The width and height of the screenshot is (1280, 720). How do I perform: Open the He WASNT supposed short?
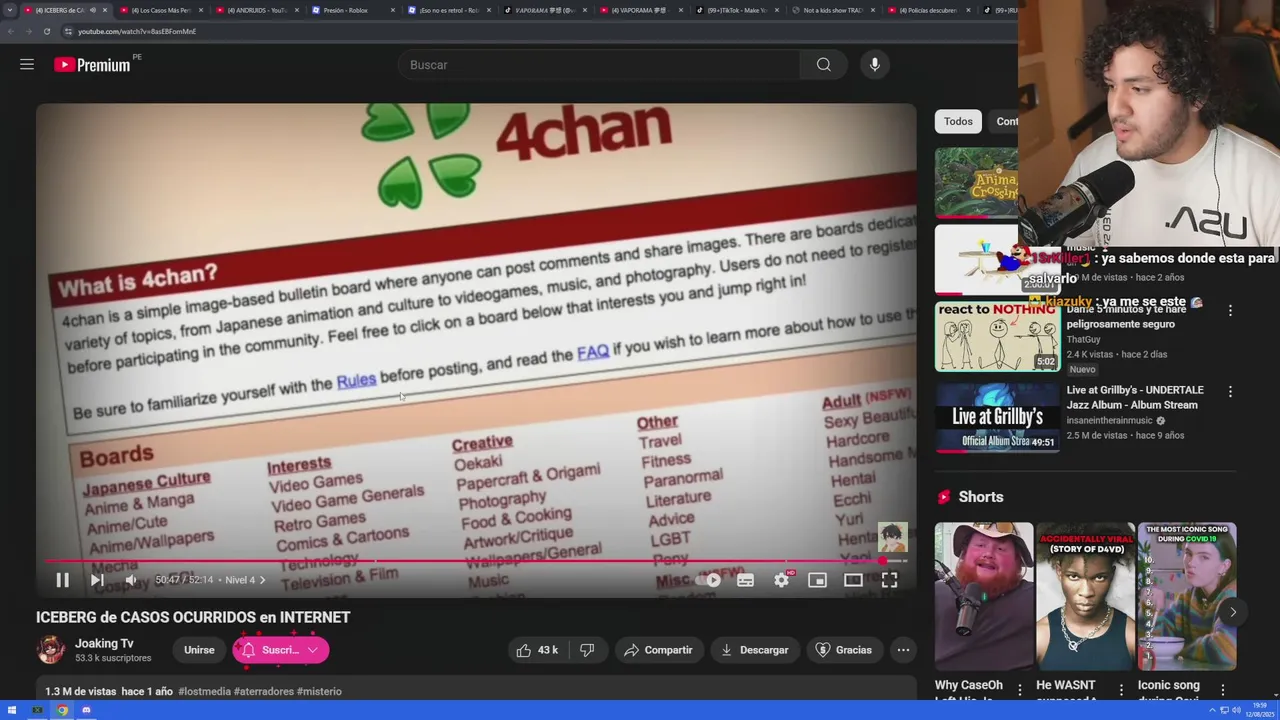tap(1085, 596)
